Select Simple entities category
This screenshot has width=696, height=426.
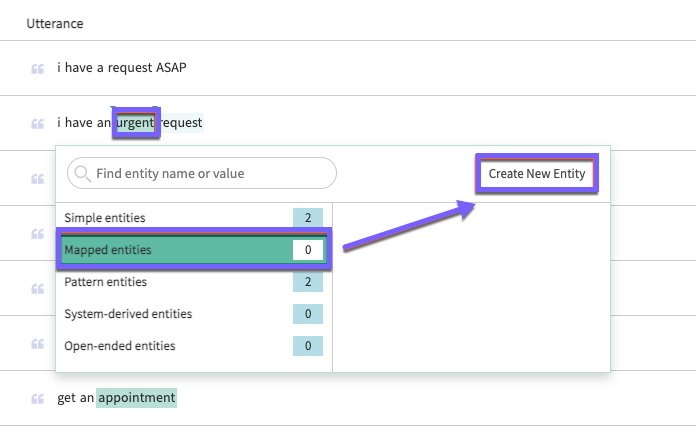[x=194, y=217]
